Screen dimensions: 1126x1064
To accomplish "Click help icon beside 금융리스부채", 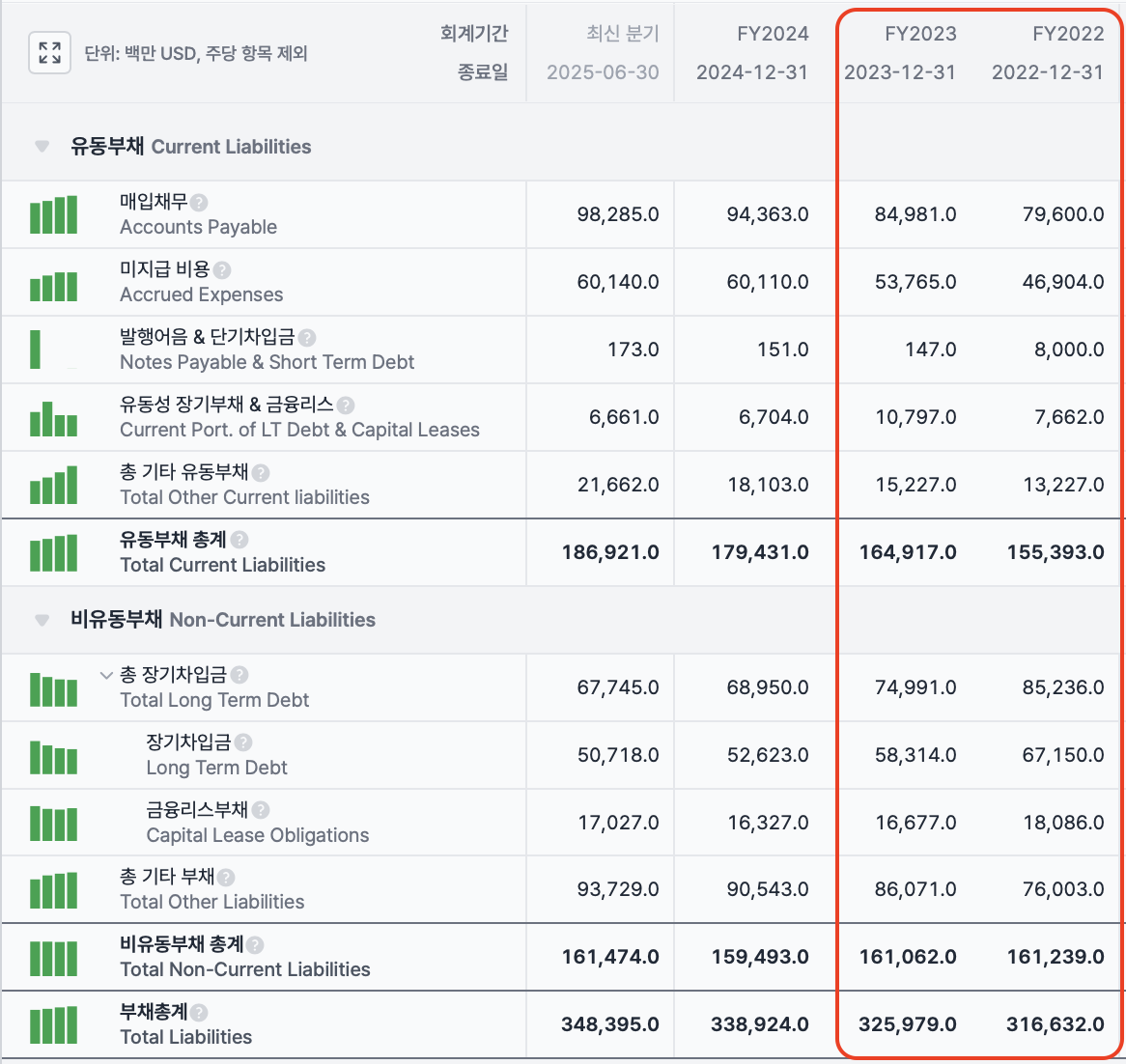I will [x=261, y=811].
